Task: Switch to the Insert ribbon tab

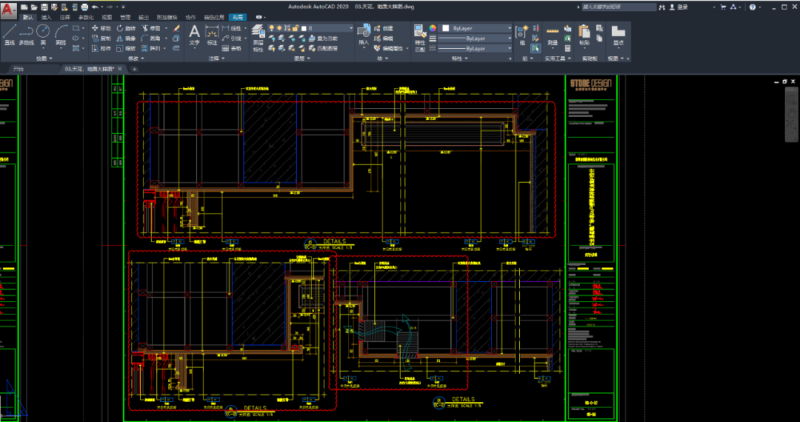Action: coord(46,18)
